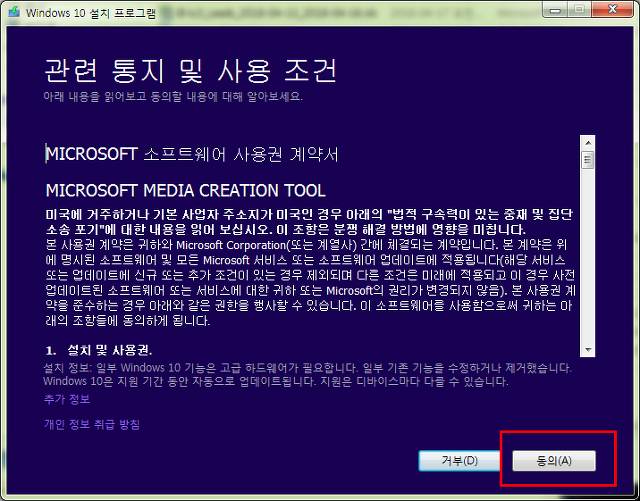
Task: Click the license scrollbar down arrow
Action: [x=588, y=350]
